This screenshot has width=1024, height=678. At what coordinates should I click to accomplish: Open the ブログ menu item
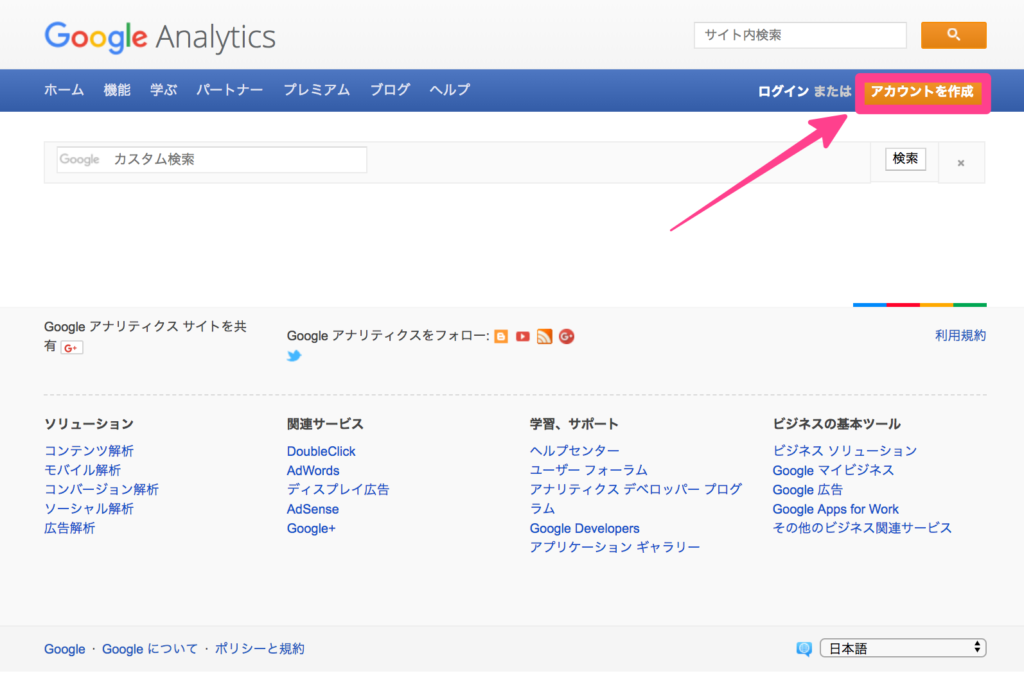coord(390,90)
